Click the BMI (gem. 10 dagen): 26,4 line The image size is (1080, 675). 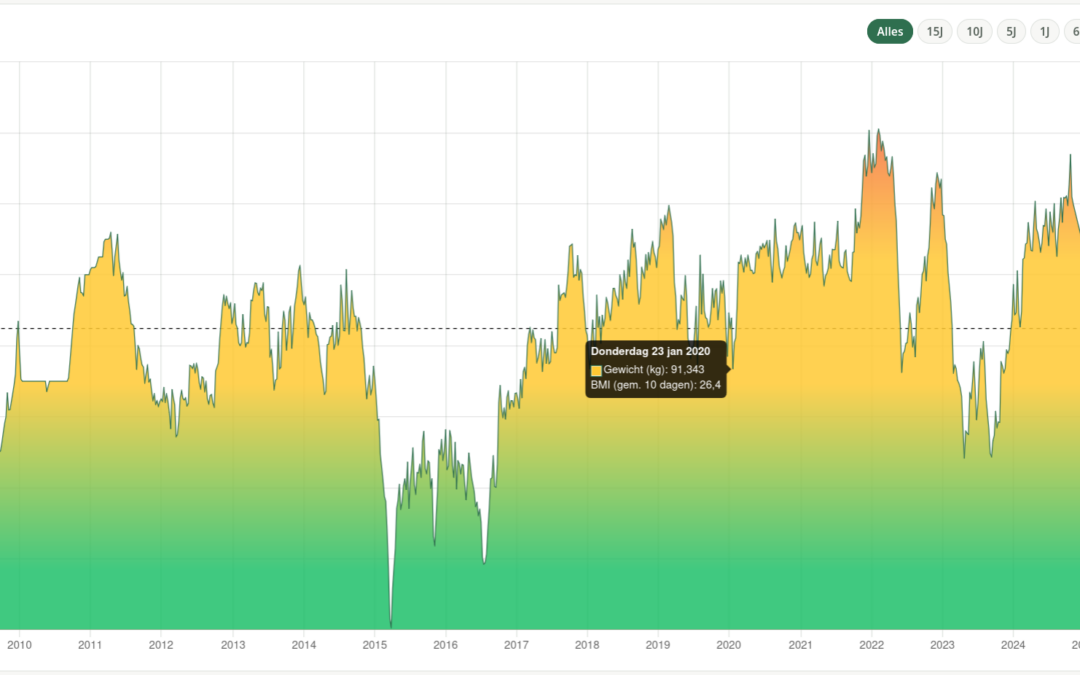pyautogui.click(x=656, y=385)
